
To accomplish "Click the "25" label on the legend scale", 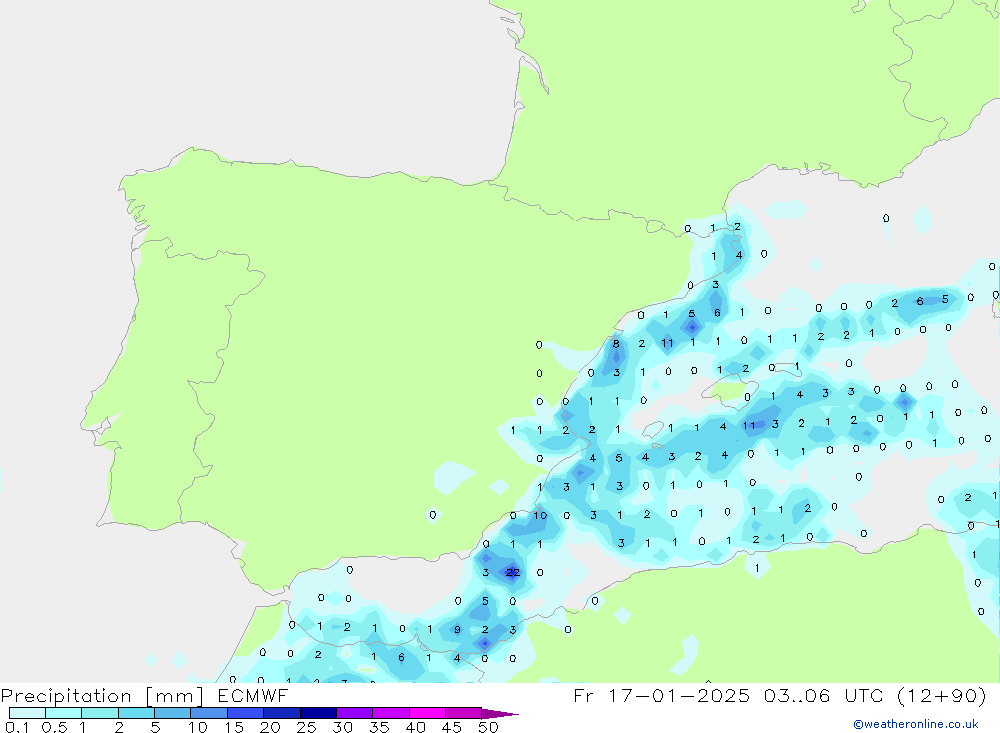I will pyautogui.click(x=306, y=727).
